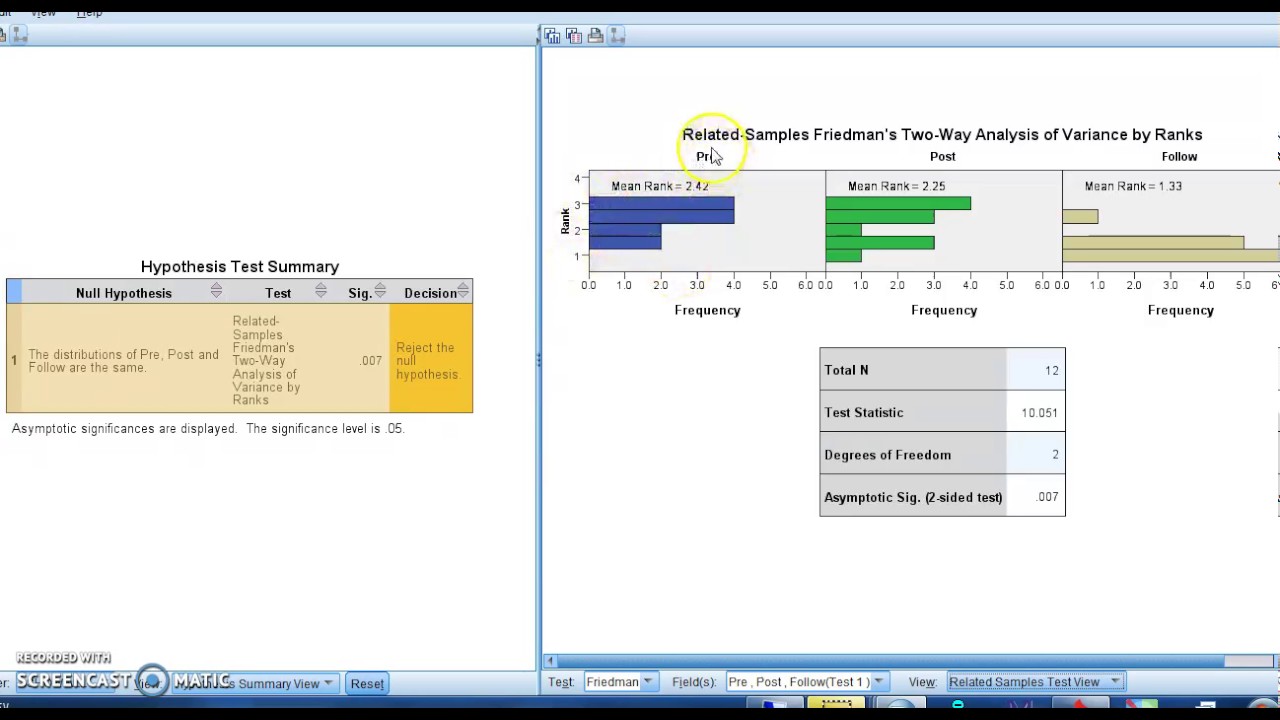
Task: Click the Total N row label
Action: coord(846,370)
